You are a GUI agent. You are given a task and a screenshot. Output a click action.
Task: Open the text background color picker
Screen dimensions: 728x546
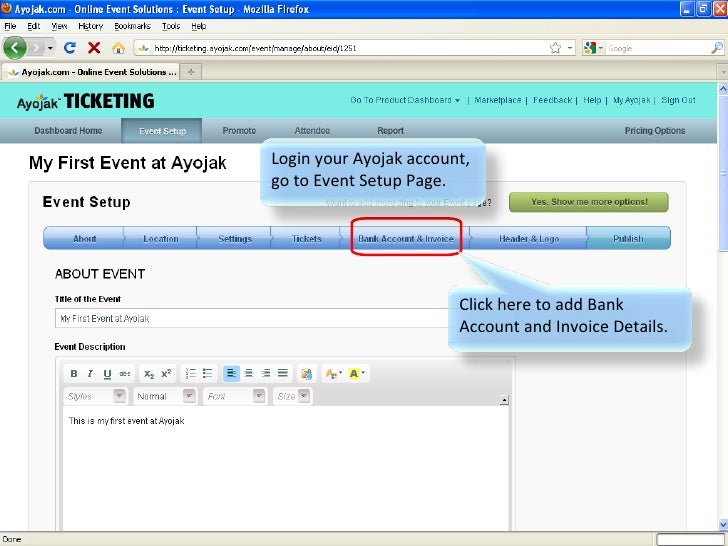(x=356, y=374)
